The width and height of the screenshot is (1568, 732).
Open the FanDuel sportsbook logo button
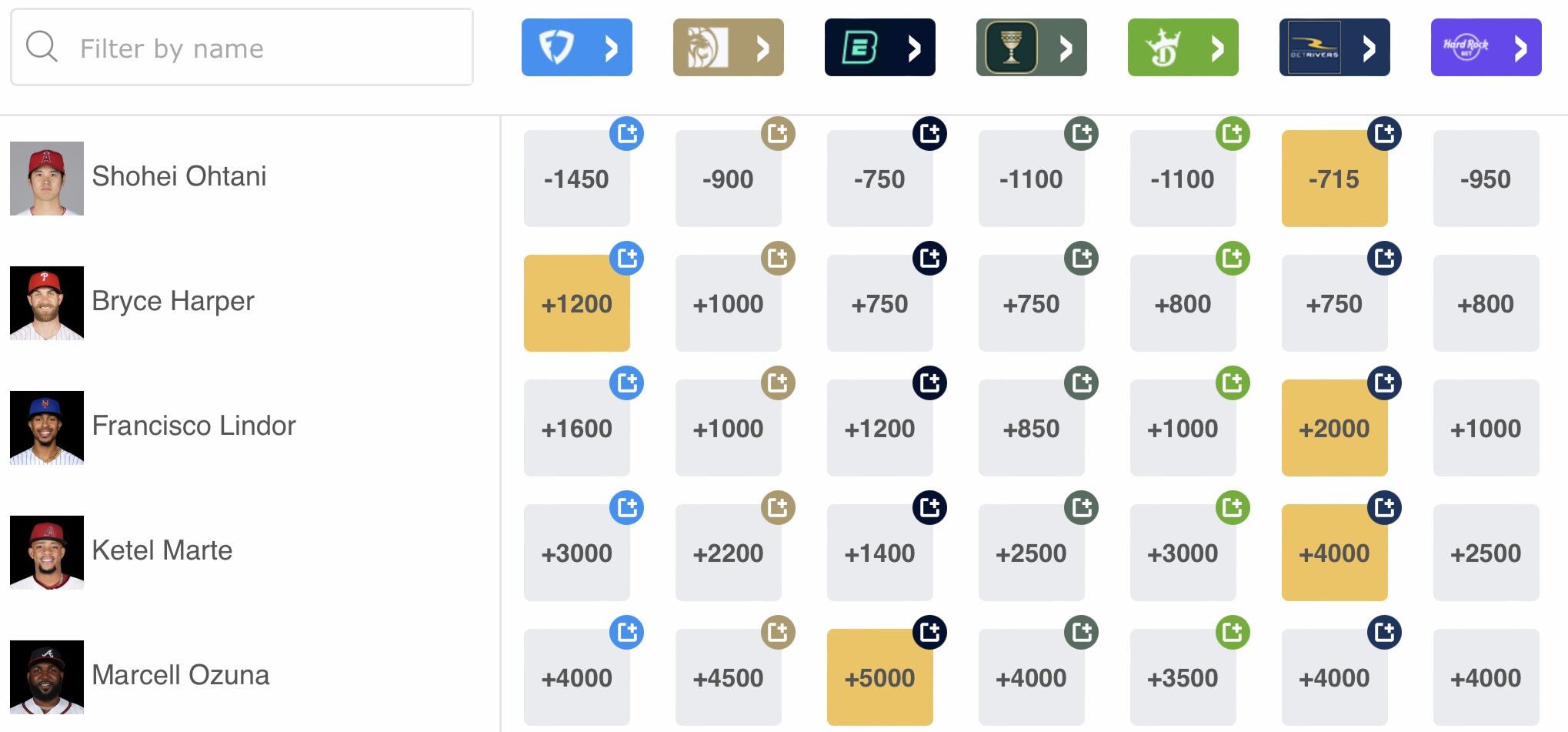pos(576,48)
